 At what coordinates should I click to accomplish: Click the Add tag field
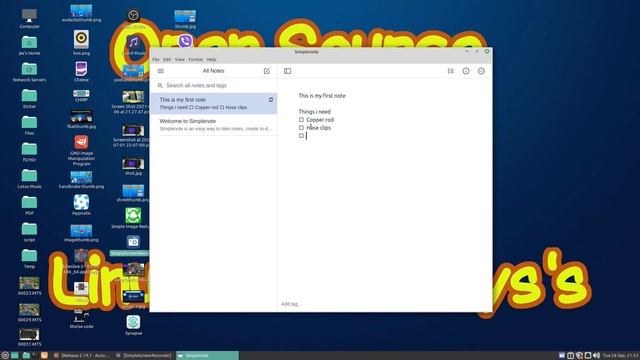pos(291,304)
